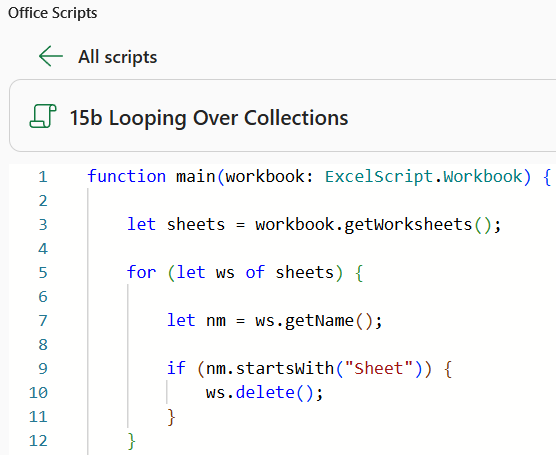The image size is (556, 455).
Task: Click the 'sheets' variable in line 3
Action: pyautogui.click(x=196, y=224)
